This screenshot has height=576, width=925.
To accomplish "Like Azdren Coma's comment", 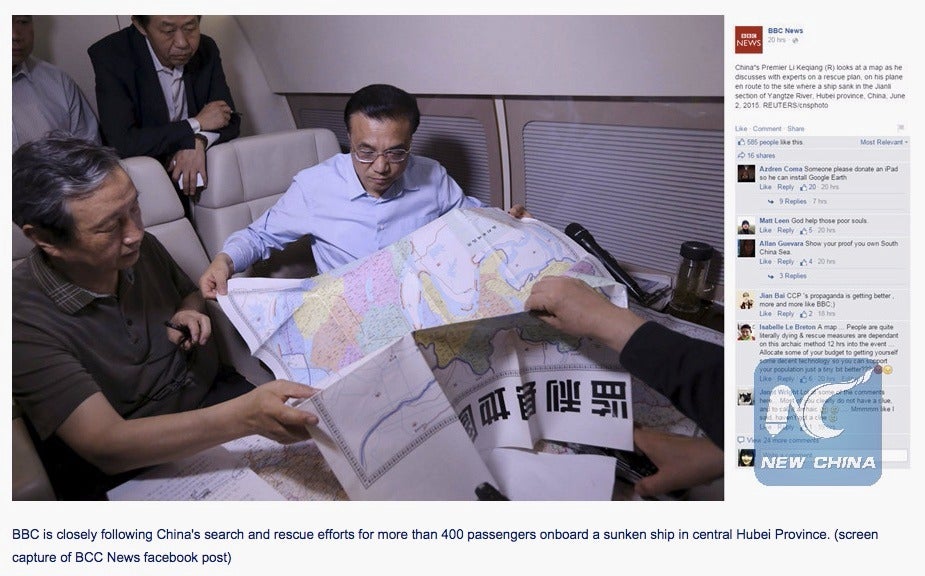I will click(765, 187).
